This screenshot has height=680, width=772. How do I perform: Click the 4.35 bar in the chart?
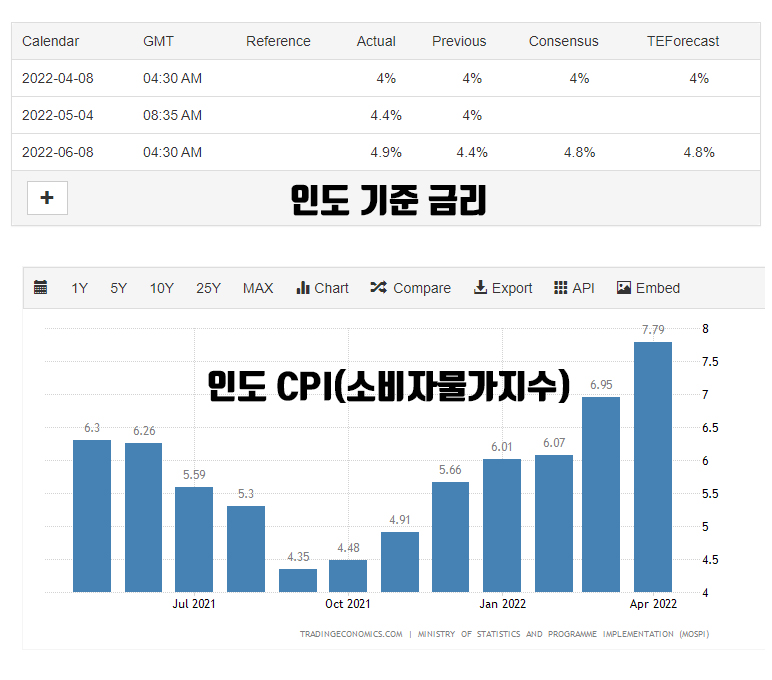(x=298, y=581)
